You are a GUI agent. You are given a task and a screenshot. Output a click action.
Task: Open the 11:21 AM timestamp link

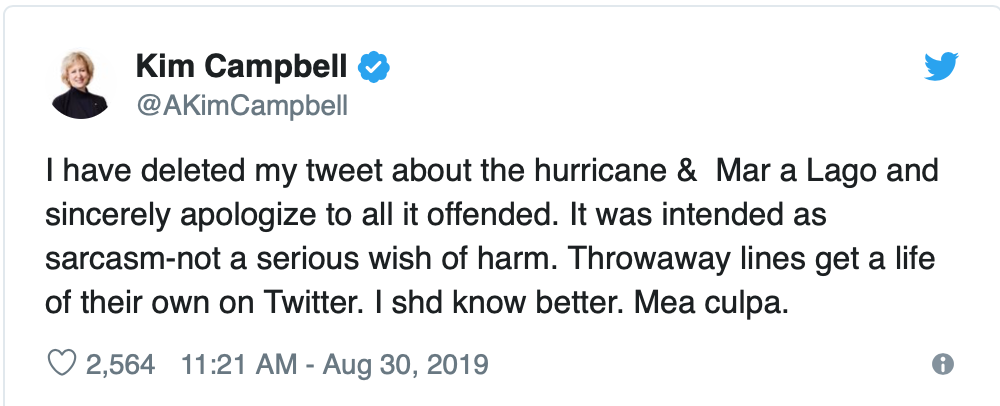pos(239,365)
